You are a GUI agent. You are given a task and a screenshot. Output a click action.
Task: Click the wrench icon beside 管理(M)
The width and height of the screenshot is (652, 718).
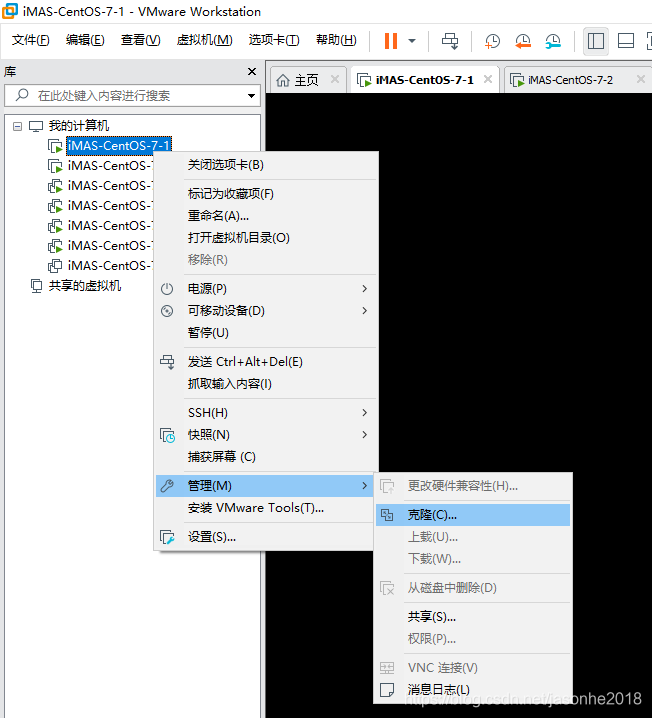[x=167, y=486]
